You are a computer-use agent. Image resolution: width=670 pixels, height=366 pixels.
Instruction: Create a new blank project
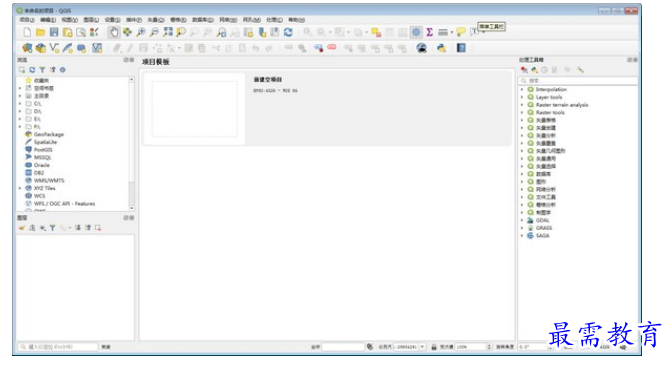27,32
